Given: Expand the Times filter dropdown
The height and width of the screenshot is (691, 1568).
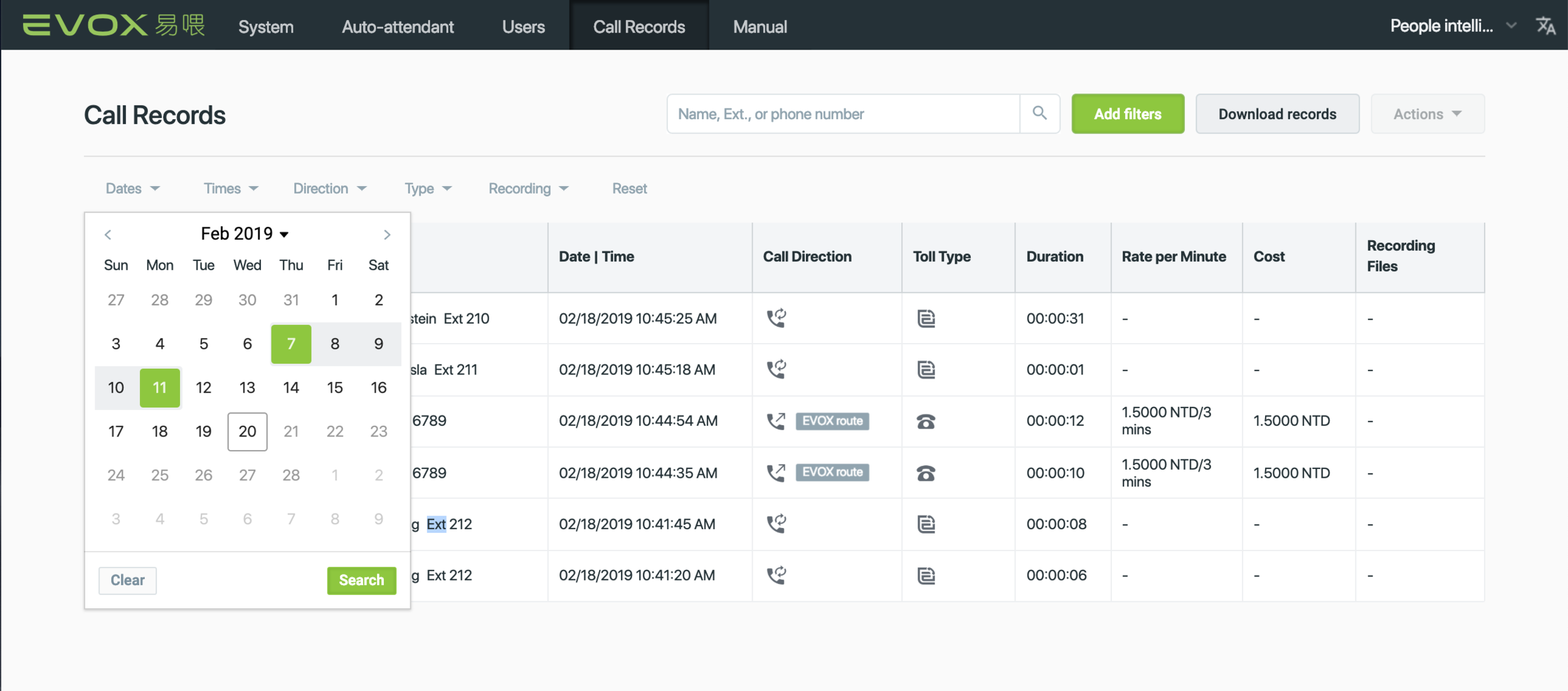Looking at the screenshot, I should [x=231, y=188].
